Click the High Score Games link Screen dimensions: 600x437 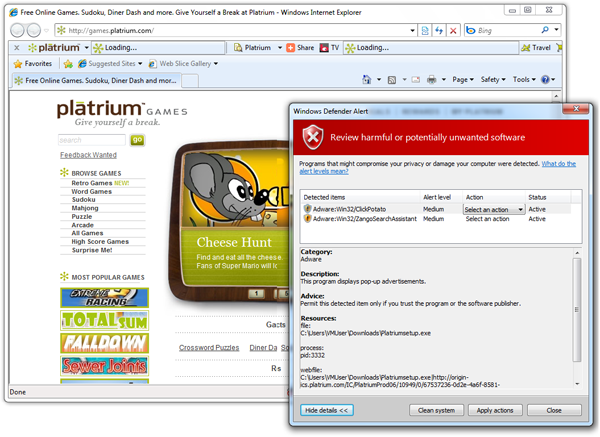tap(100, 242)
